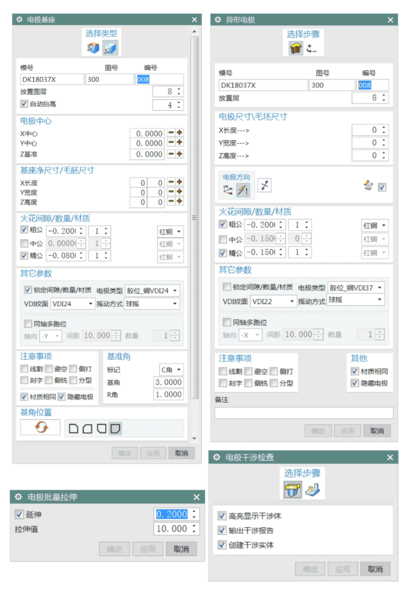Viewport: 415px width, 600px height.
Task: Choose the fourth corner shape icon in 基角位置
Action: [115, 428]
